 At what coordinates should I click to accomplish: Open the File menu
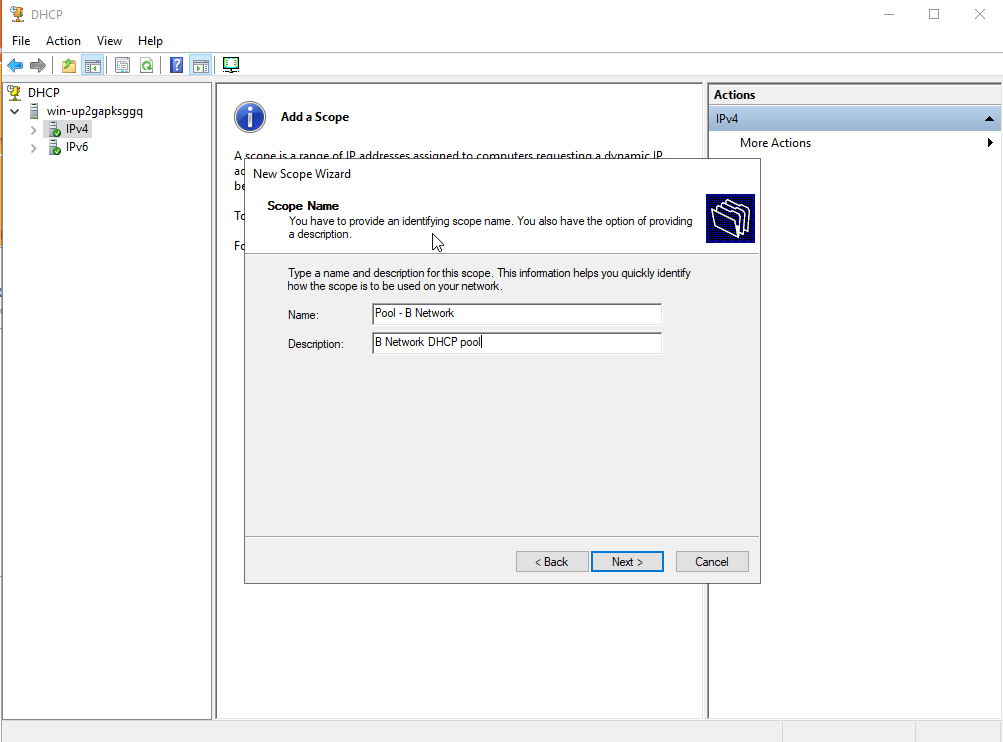click(21, 41)
